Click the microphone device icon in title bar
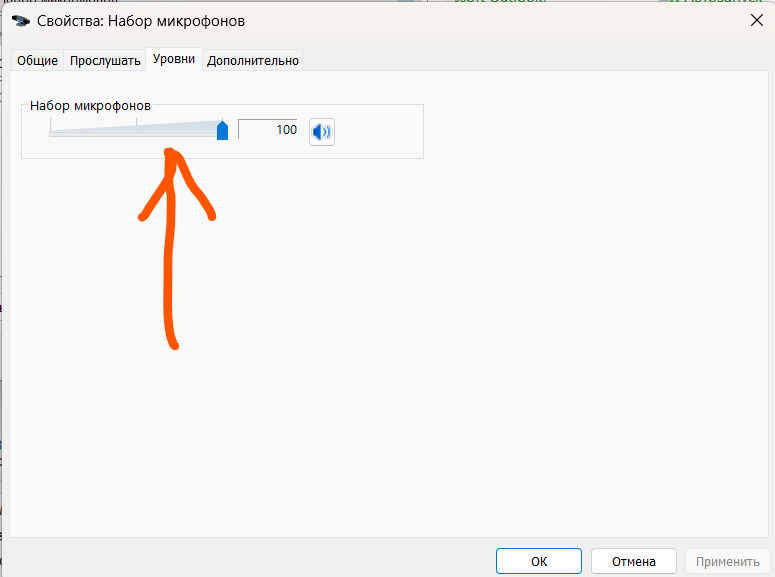The image size is (775, 577). 21,21
